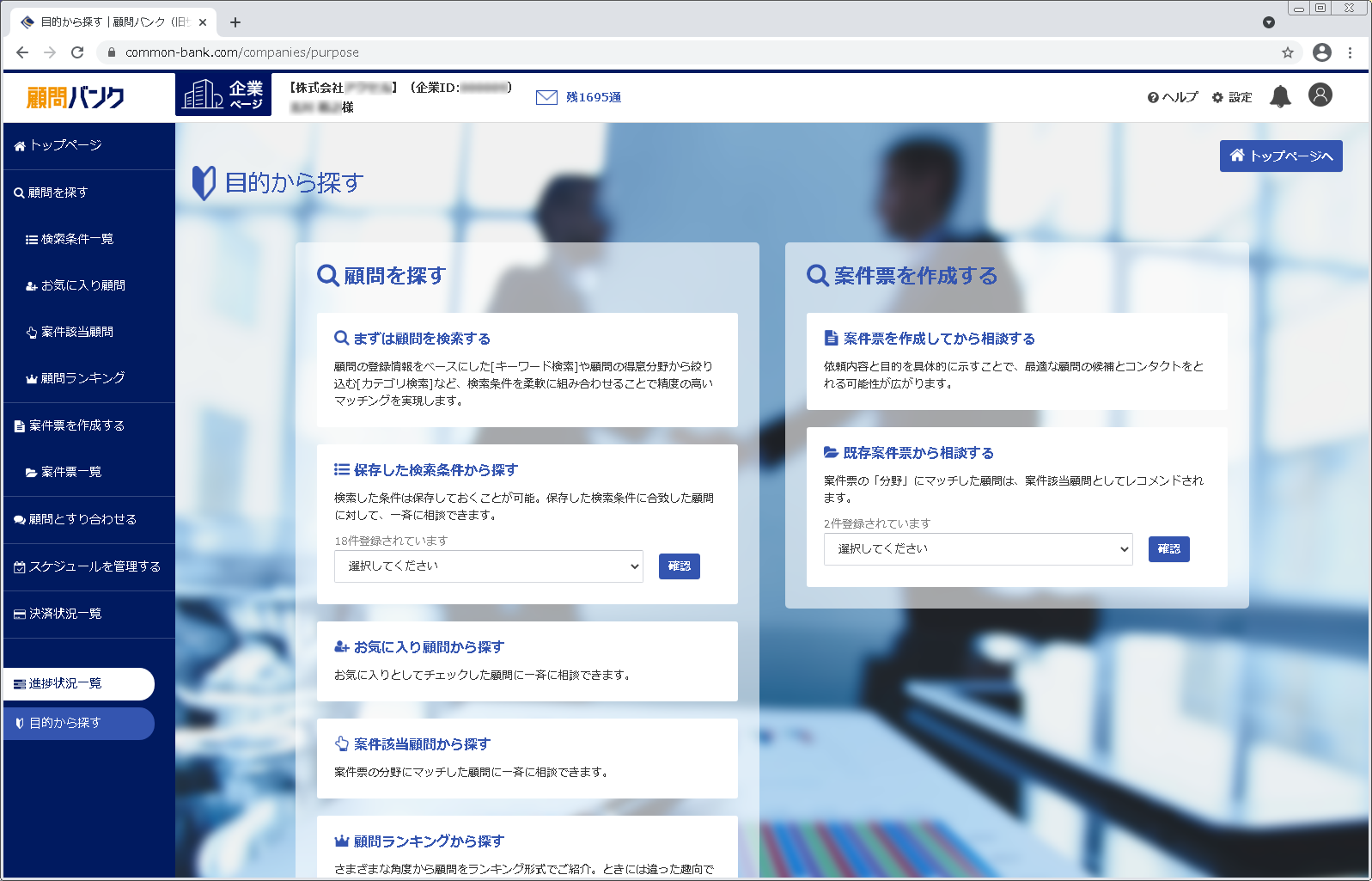Open saved search conditions dropdown

coord(489,566)
